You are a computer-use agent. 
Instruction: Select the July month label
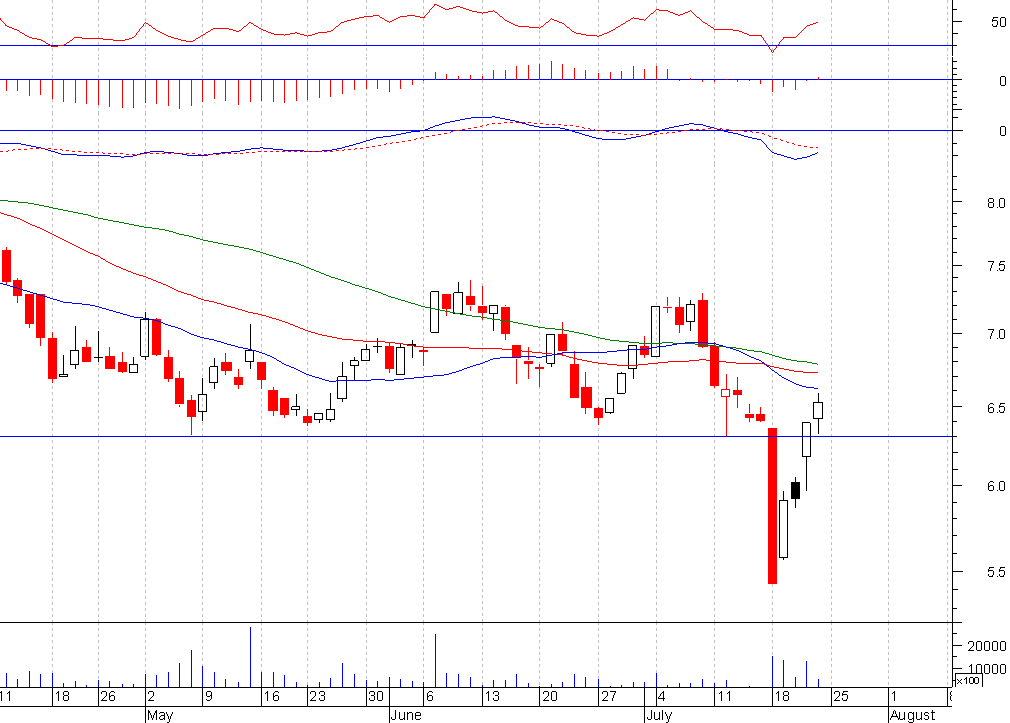pyautogui.click(x=659, y=715)
